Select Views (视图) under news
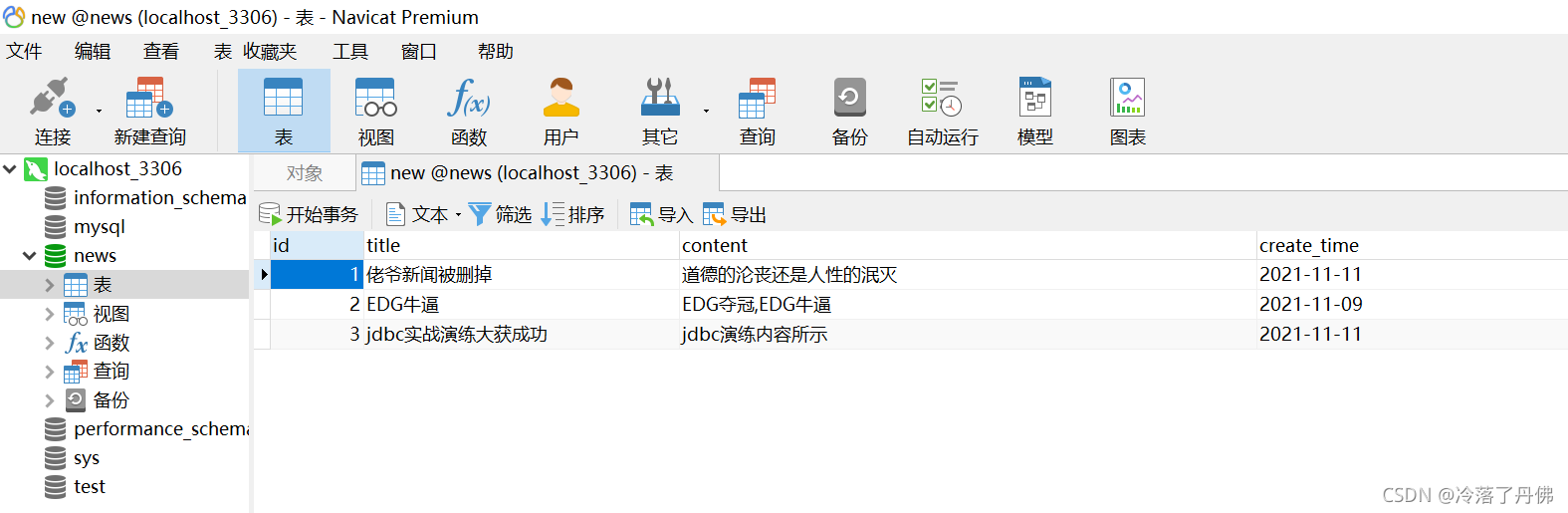This screenshot has height=513, width=1568. pyautogui.click(x=112, y=314)
